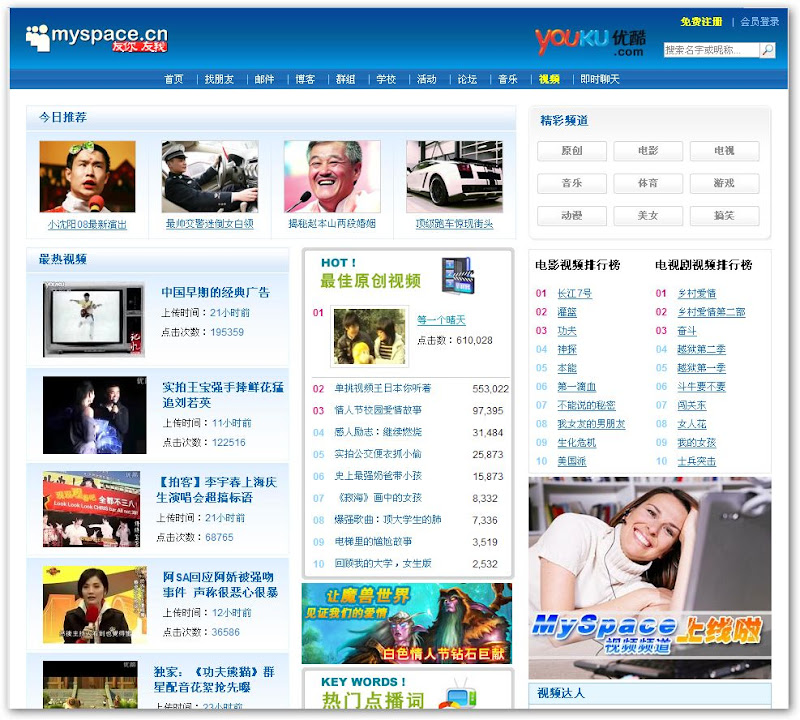800x720 pixels.
Task: Select the 美女 channel button
Action: click(x=648, y=216)
